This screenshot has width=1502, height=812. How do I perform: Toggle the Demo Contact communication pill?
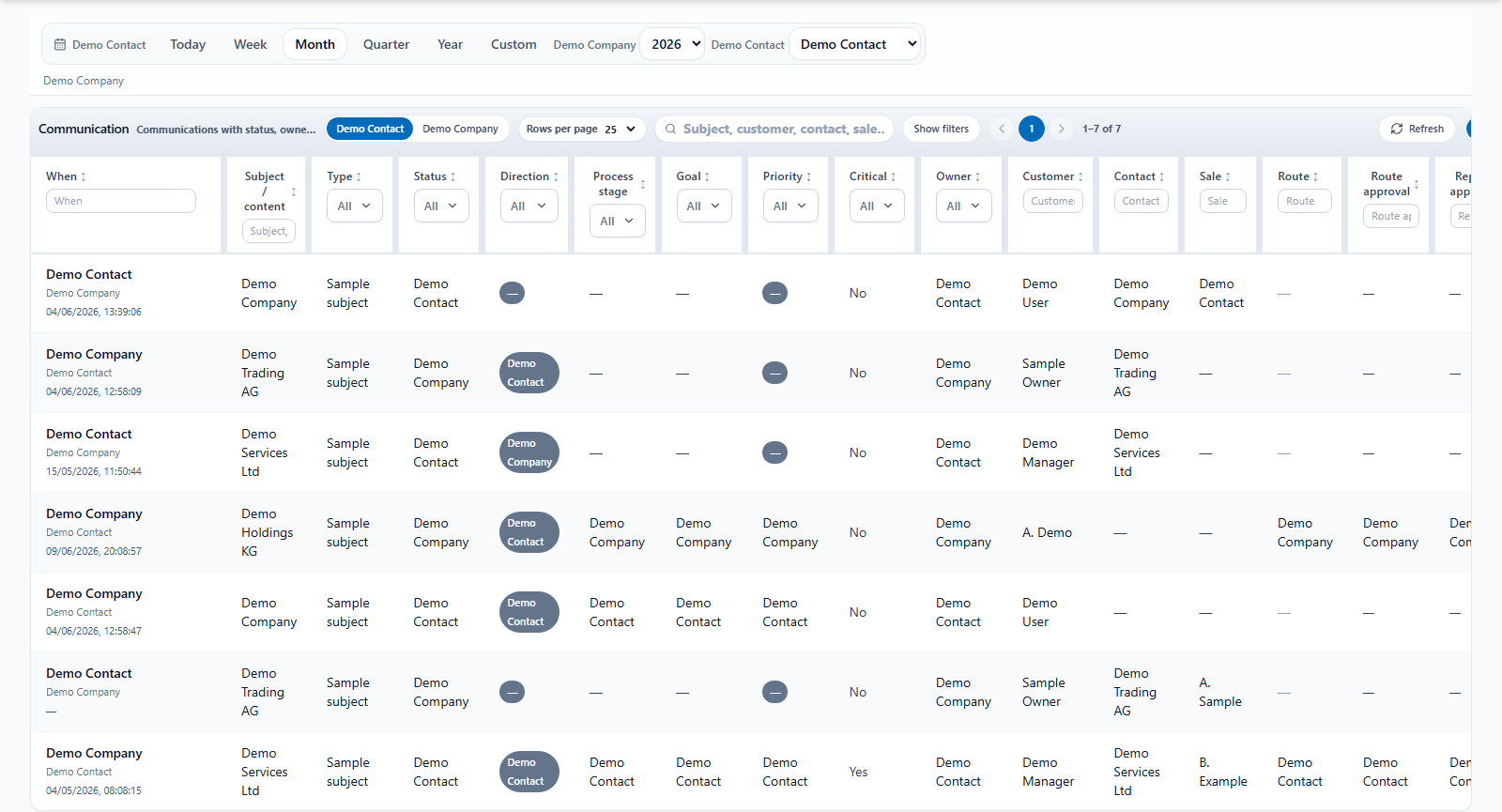tap(370, 129)
